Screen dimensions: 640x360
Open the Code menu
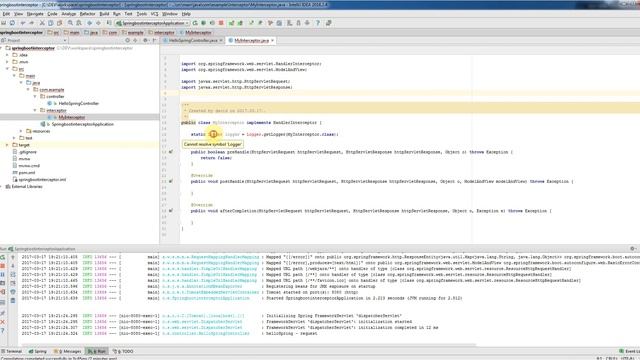52,14
